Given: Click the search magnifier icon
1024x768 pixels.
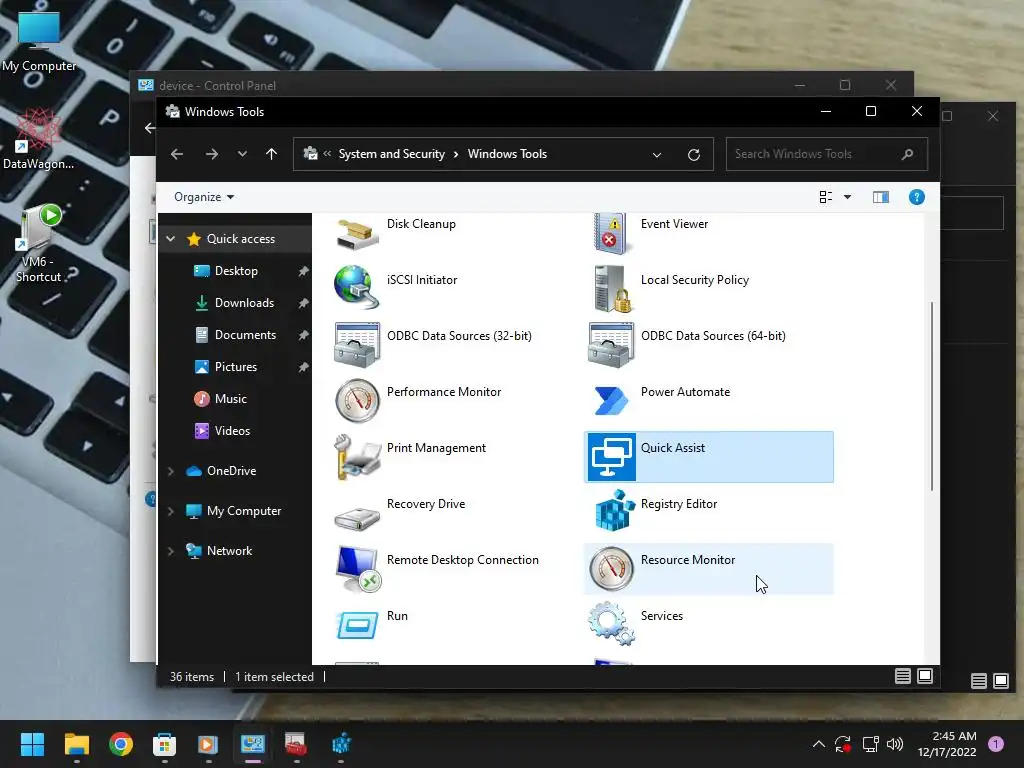Looking at the screenshot, I should (907, 154).
